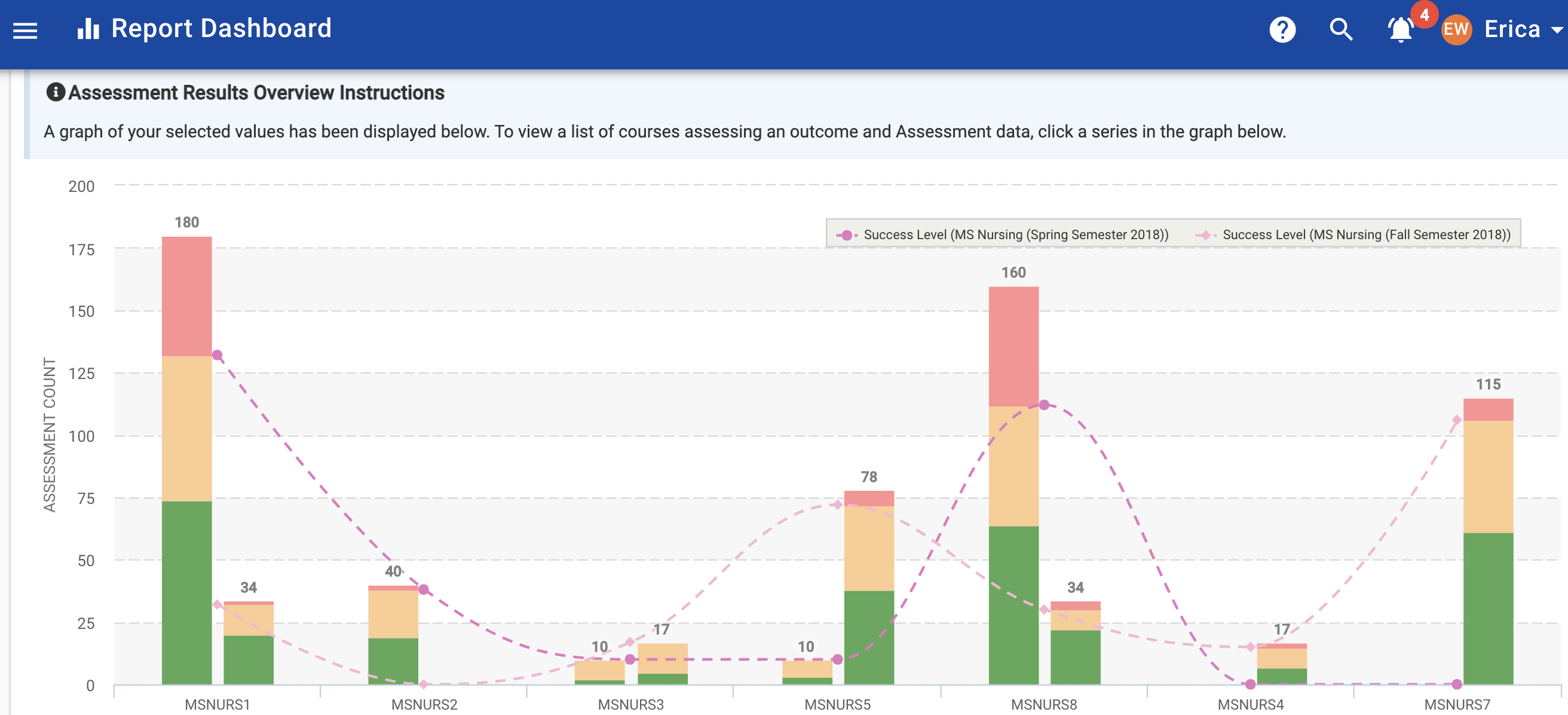The image size is (1568, 715).
Task: Open the help question mark icon
Action: (x=1282, y=30)
